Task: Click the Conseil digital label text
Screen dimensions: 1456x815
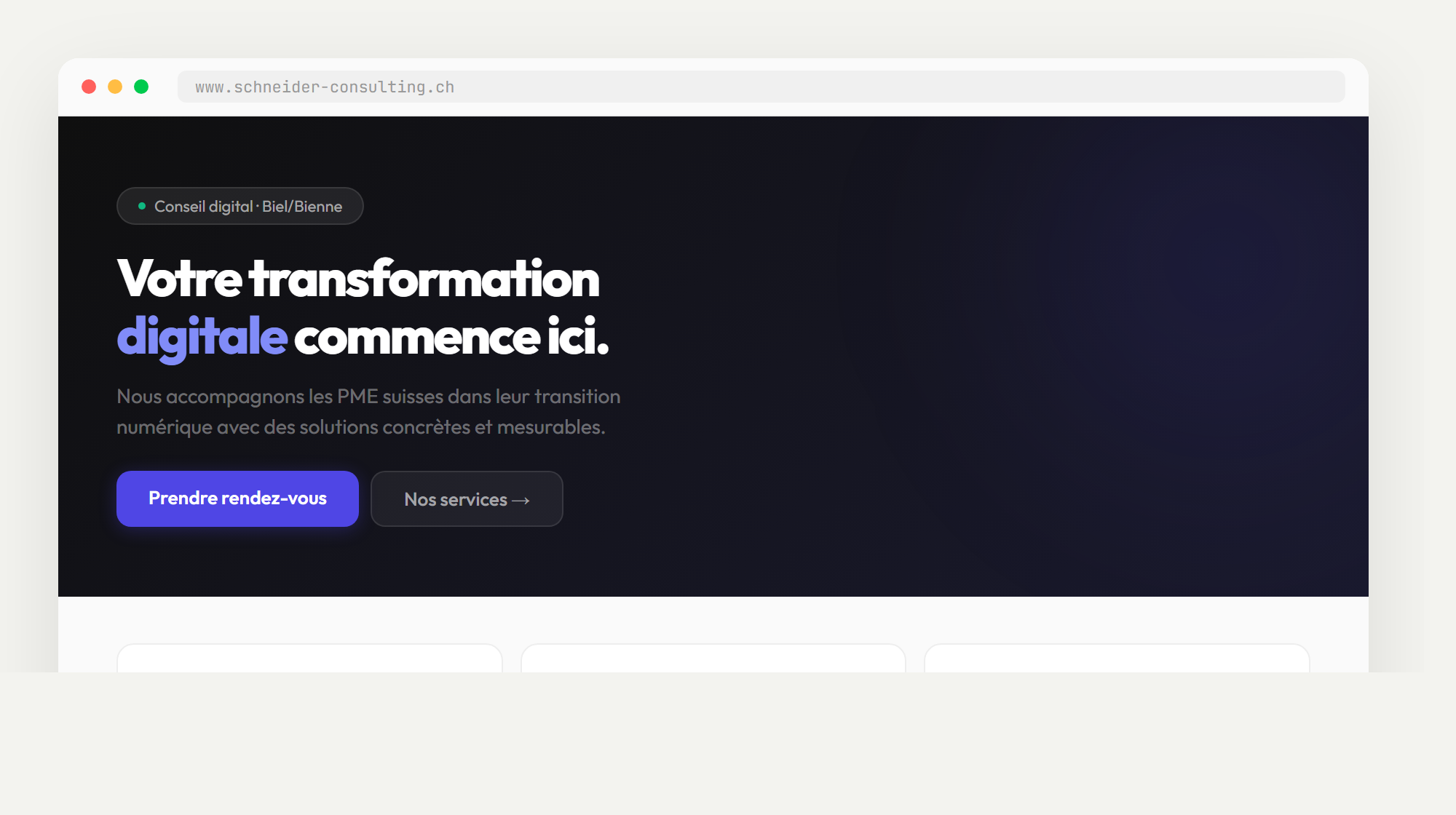Action: 204,207
